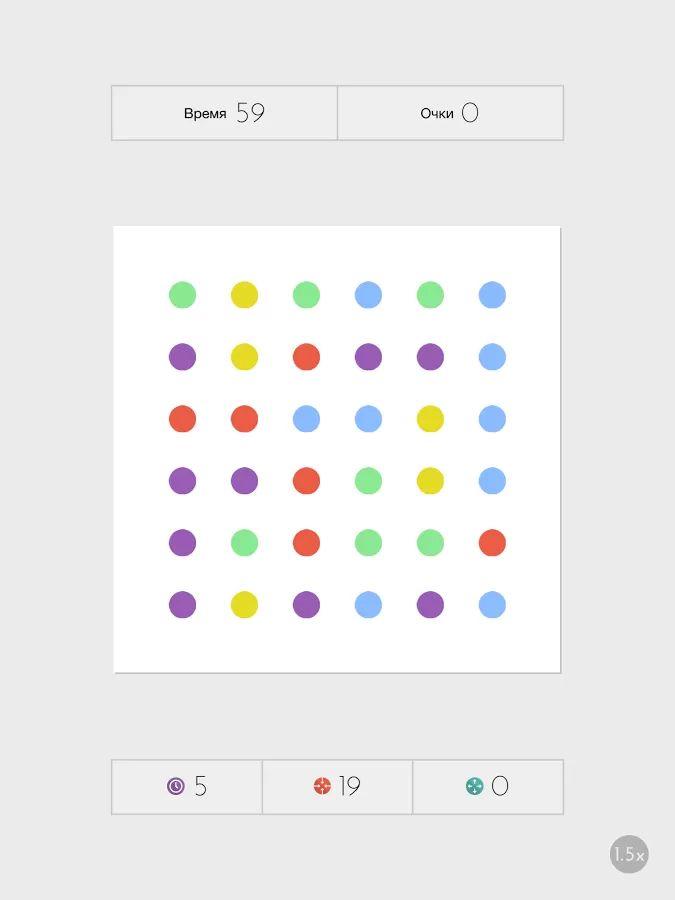Screen dimensions: 675x900
Task: Tap the green dot in the leftmost fifth-row pair beside purple
Action: [x=245, y=543]
